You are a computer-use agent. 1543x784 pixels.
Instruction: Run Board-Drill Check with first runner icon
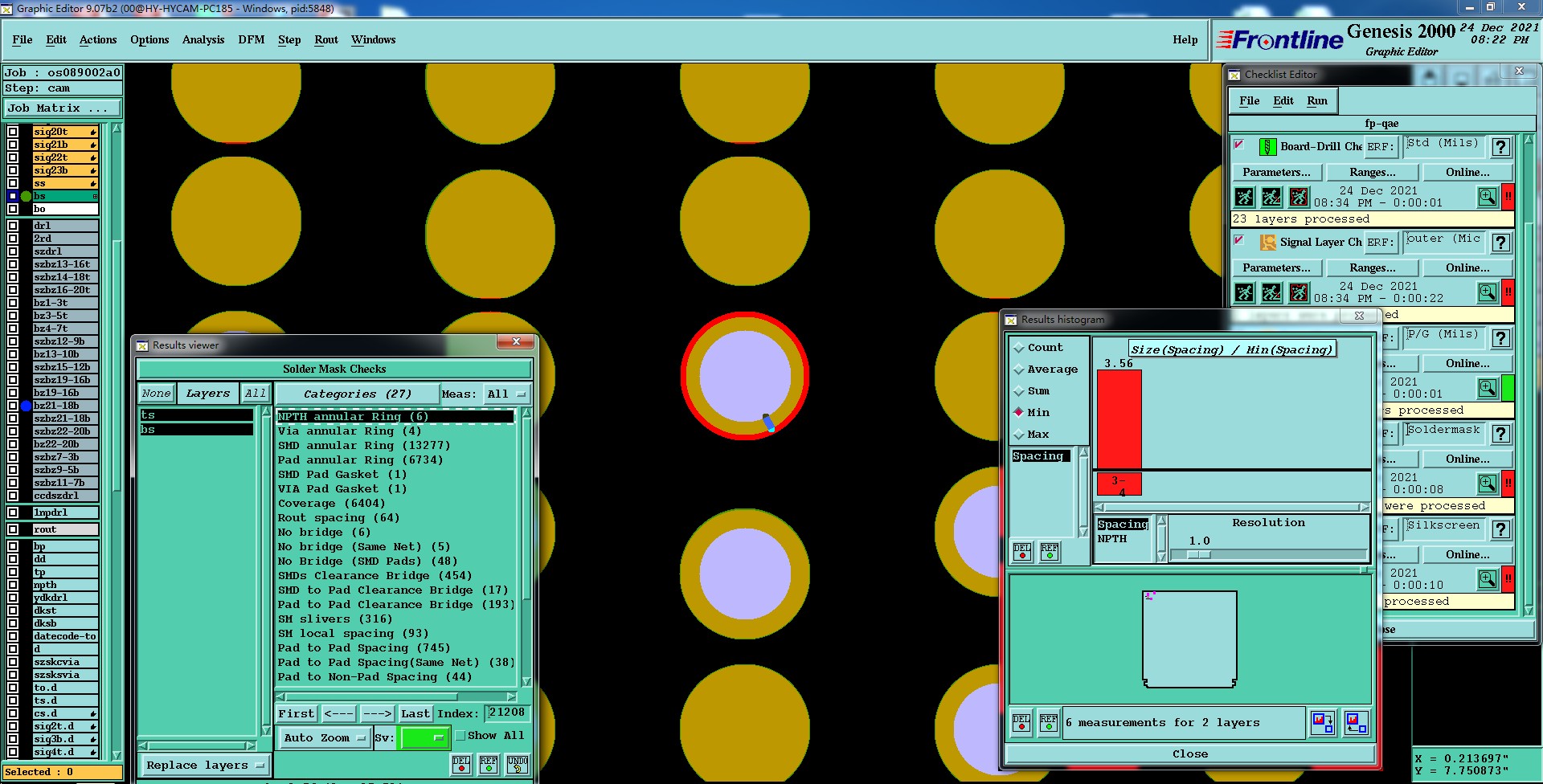(x=1244, y=197)
